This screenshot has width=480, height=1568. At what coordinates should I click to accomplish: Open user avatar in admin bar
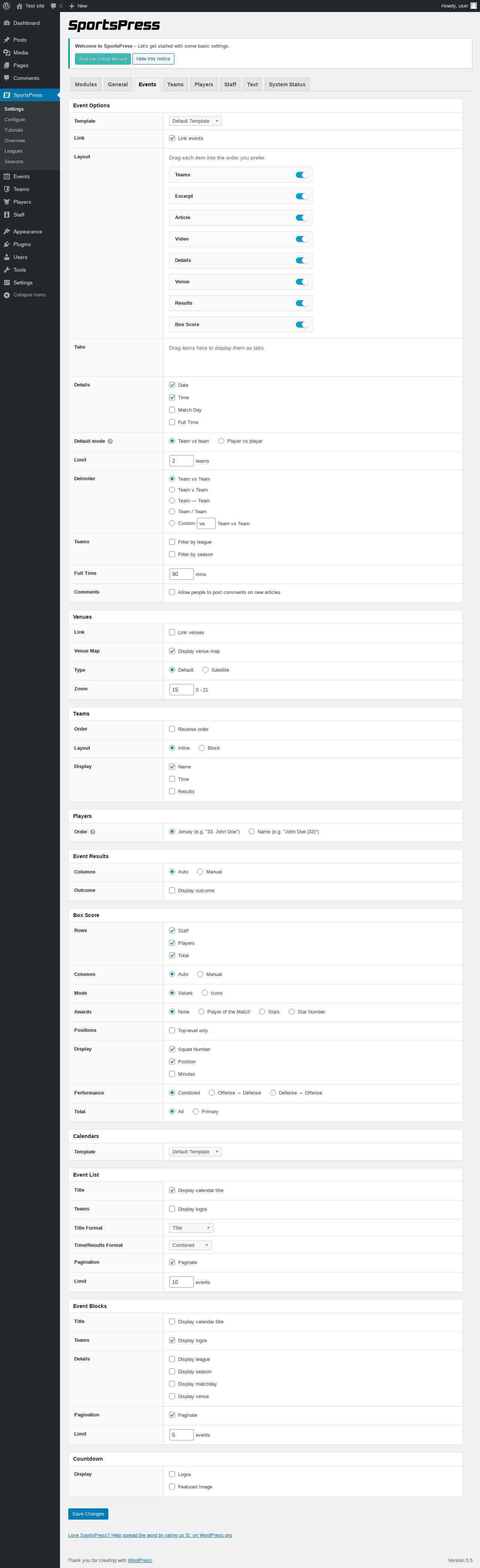(x=473, y=6)
